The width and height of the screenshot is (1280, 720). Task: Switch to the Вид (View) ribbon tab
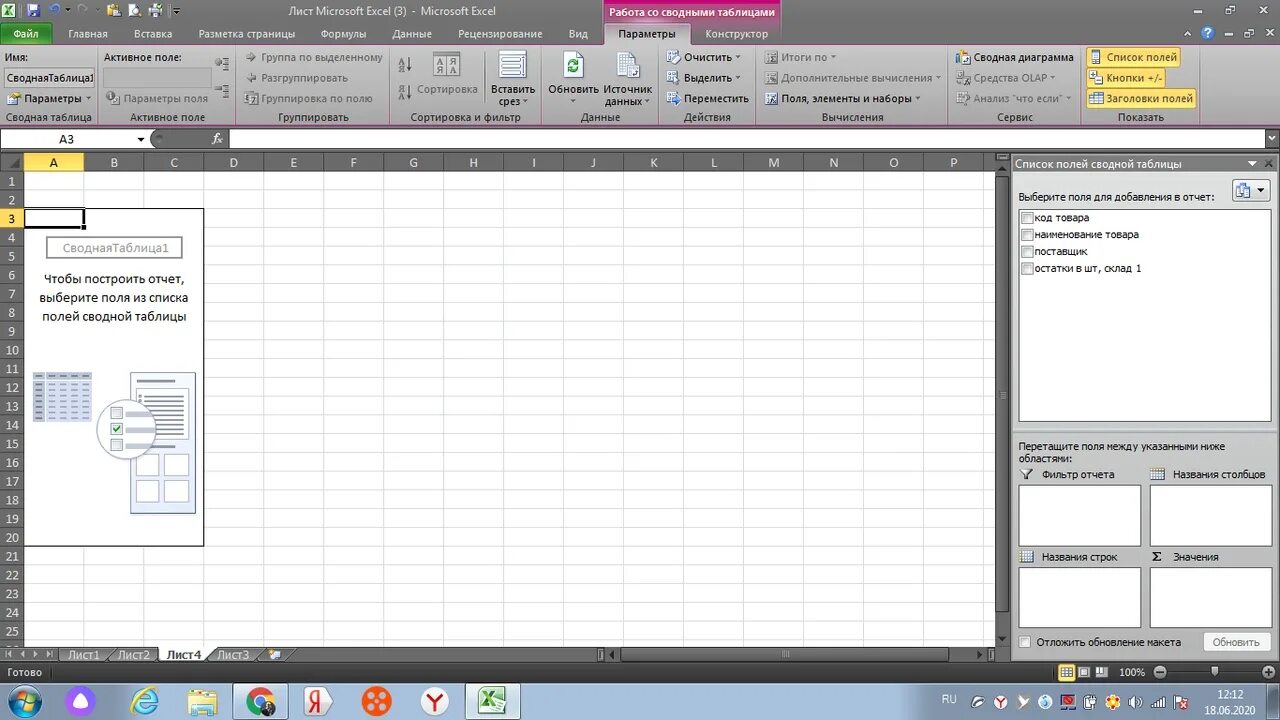[x=578, y=34]
